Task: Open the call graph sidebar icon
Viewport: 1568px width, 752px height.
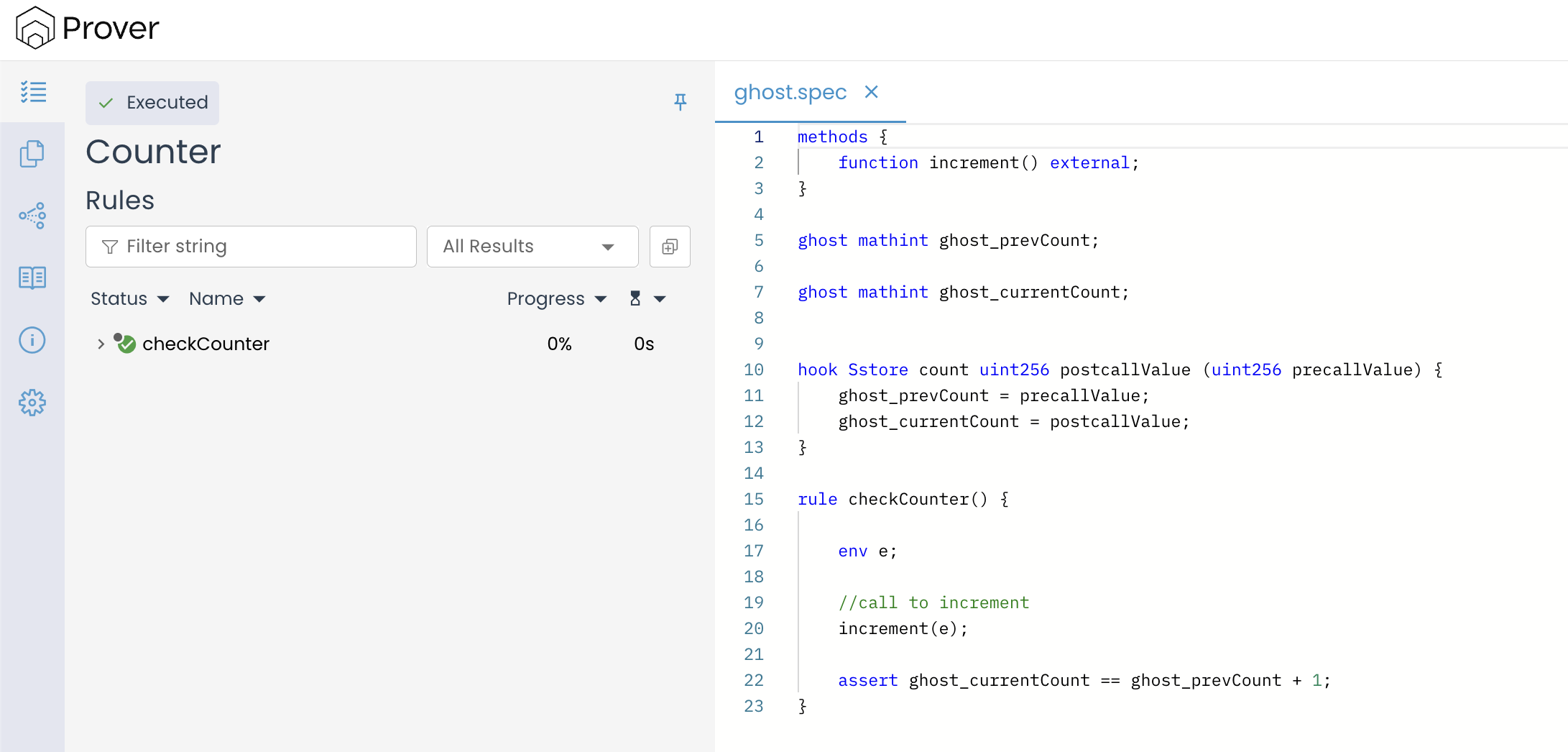Action: (32, 216)
